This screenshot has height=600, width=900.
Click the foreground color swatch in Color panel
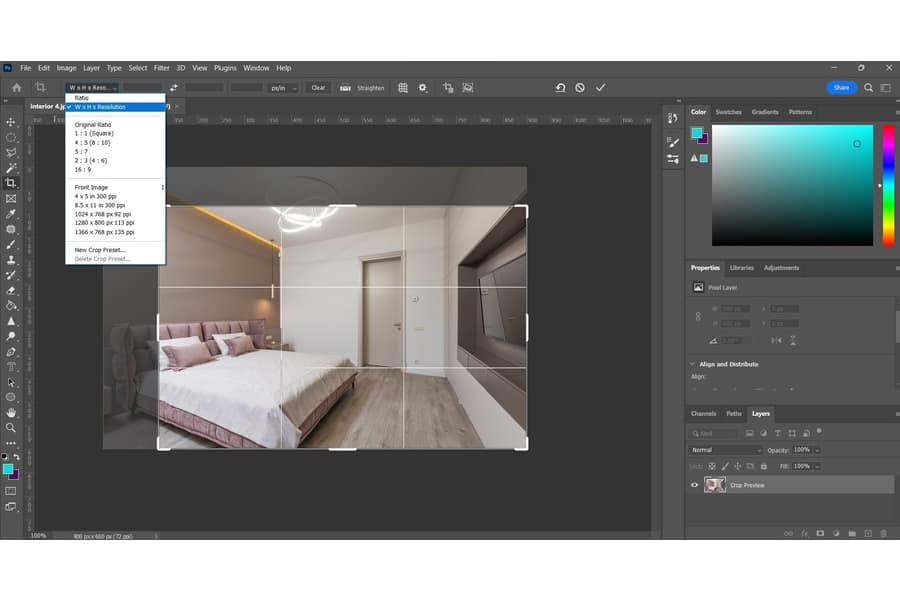[697, 133]
